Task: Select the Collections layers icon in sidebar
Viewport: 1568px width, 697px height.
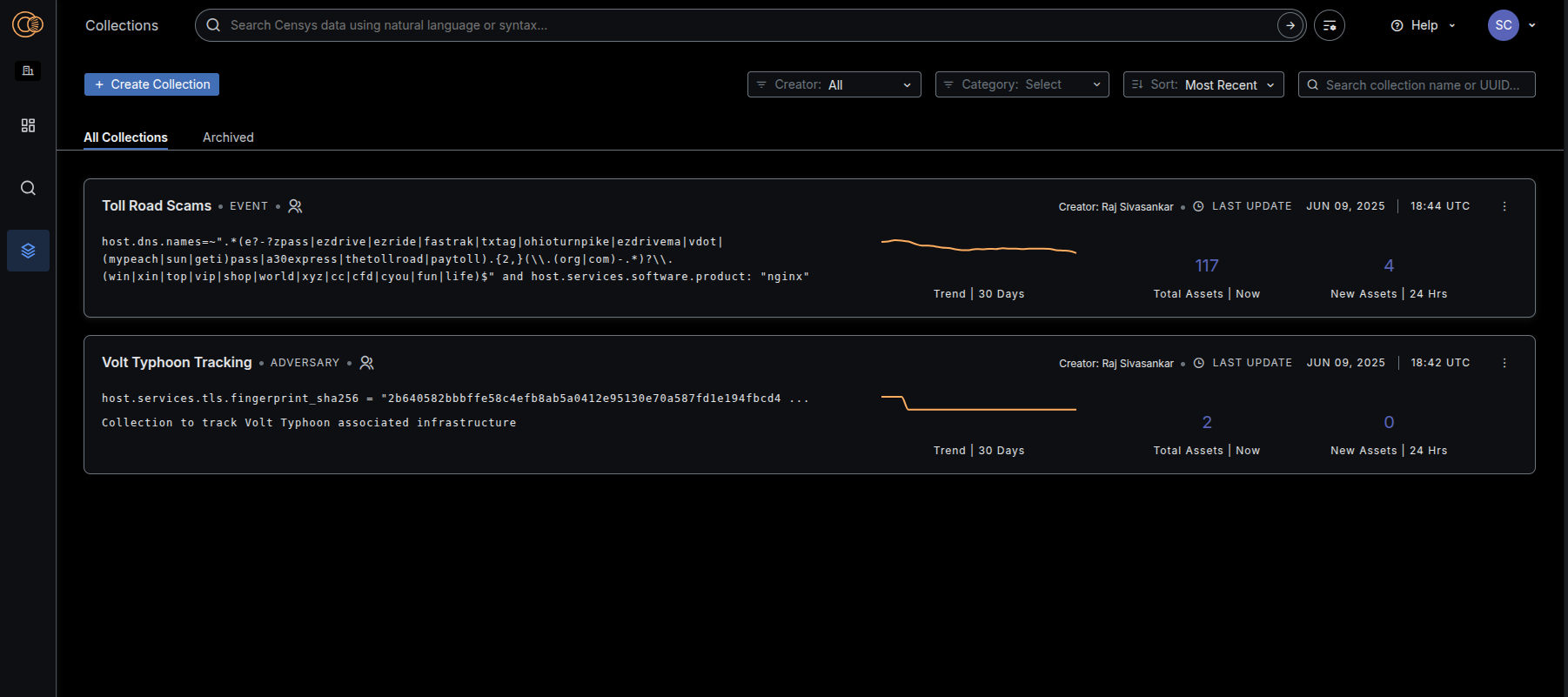Action: [x=28, y=251]
